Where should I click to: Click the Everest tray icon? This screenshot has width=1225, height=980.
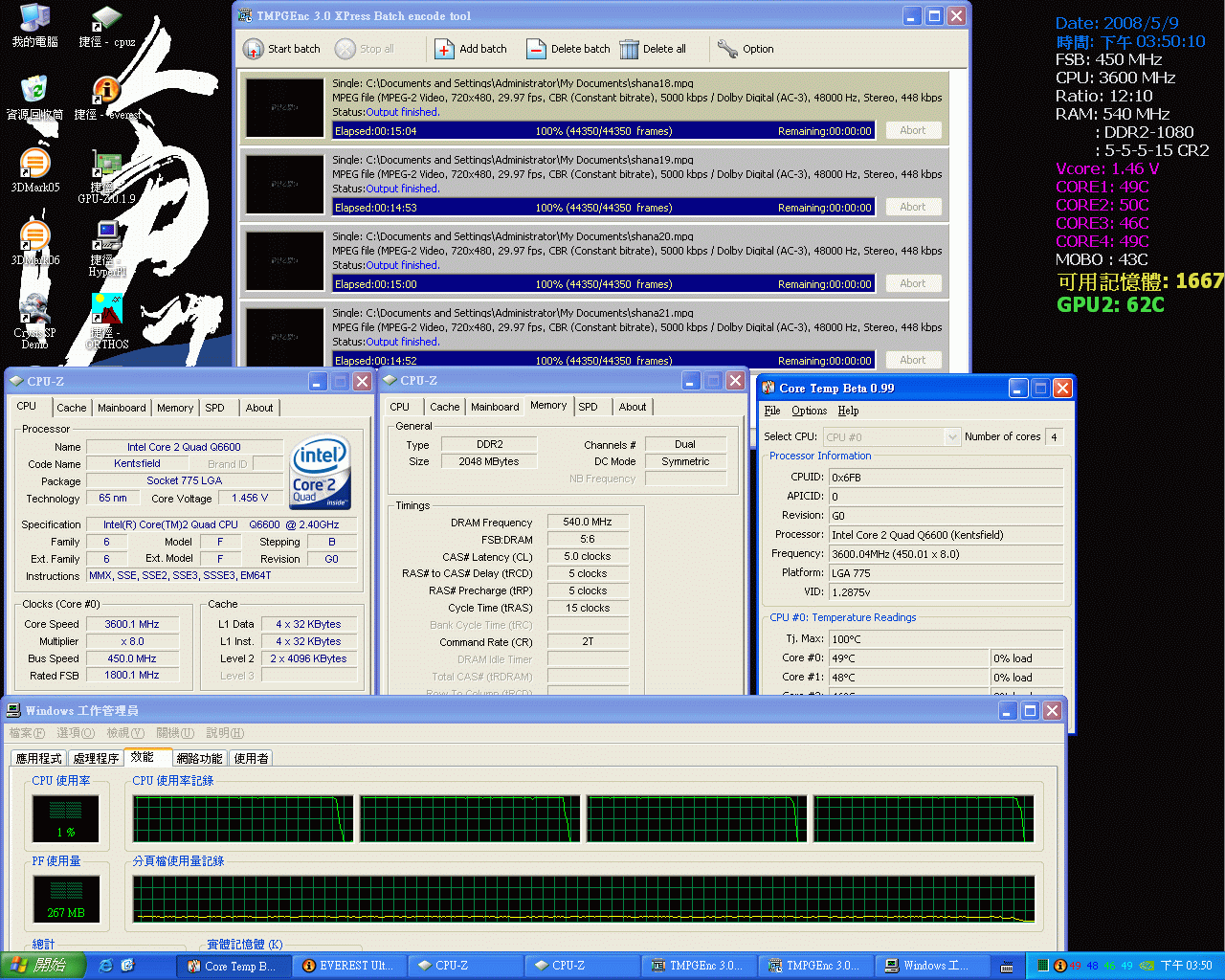click(x=1059, y=966)
